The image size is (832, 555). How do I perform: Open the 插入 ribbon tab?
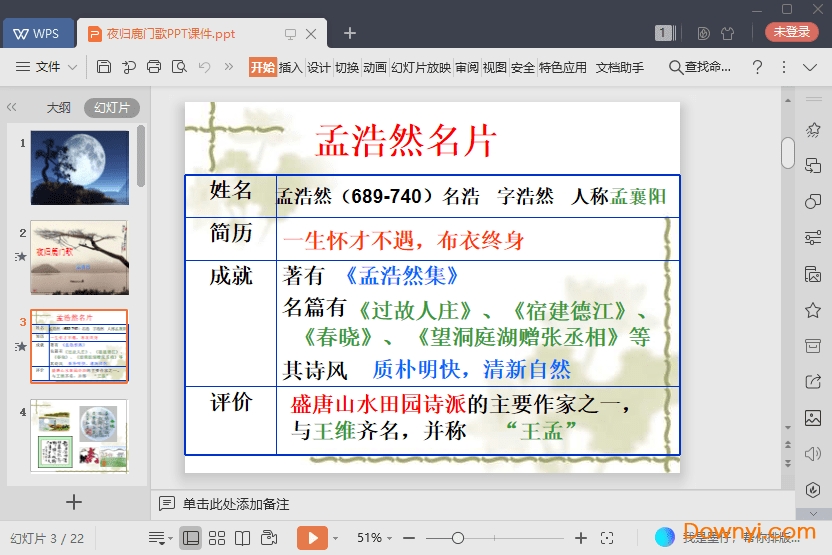coord(290,67)
